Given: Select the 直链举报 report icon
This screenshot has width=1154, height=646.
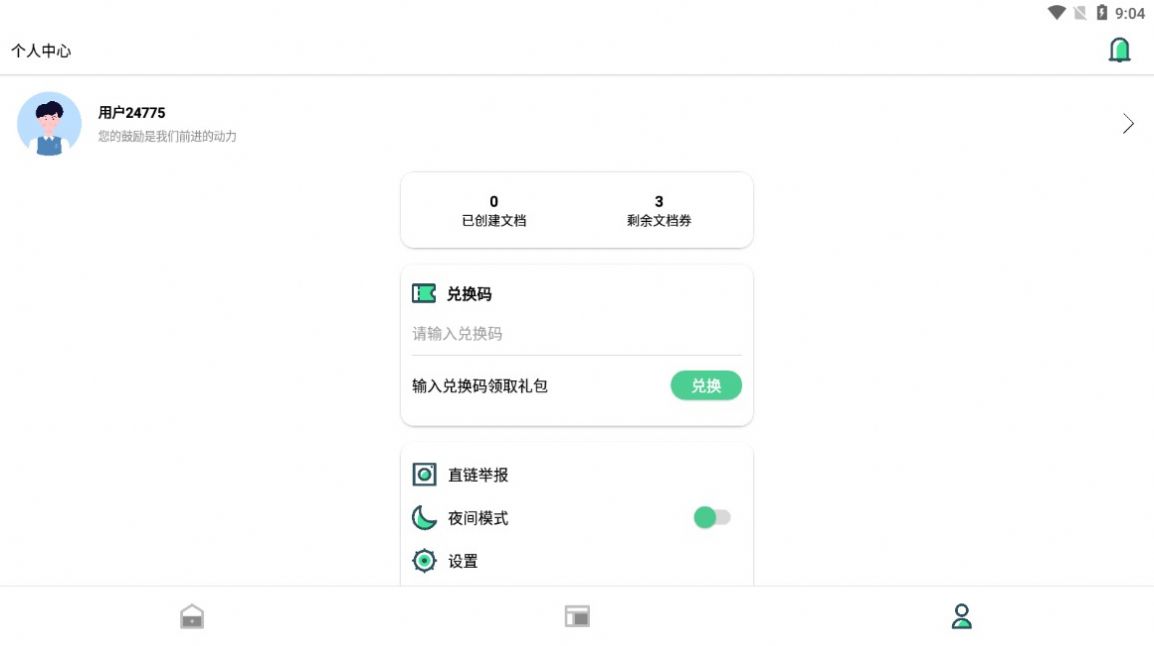Looking at the screenshot, I should 423,474.
